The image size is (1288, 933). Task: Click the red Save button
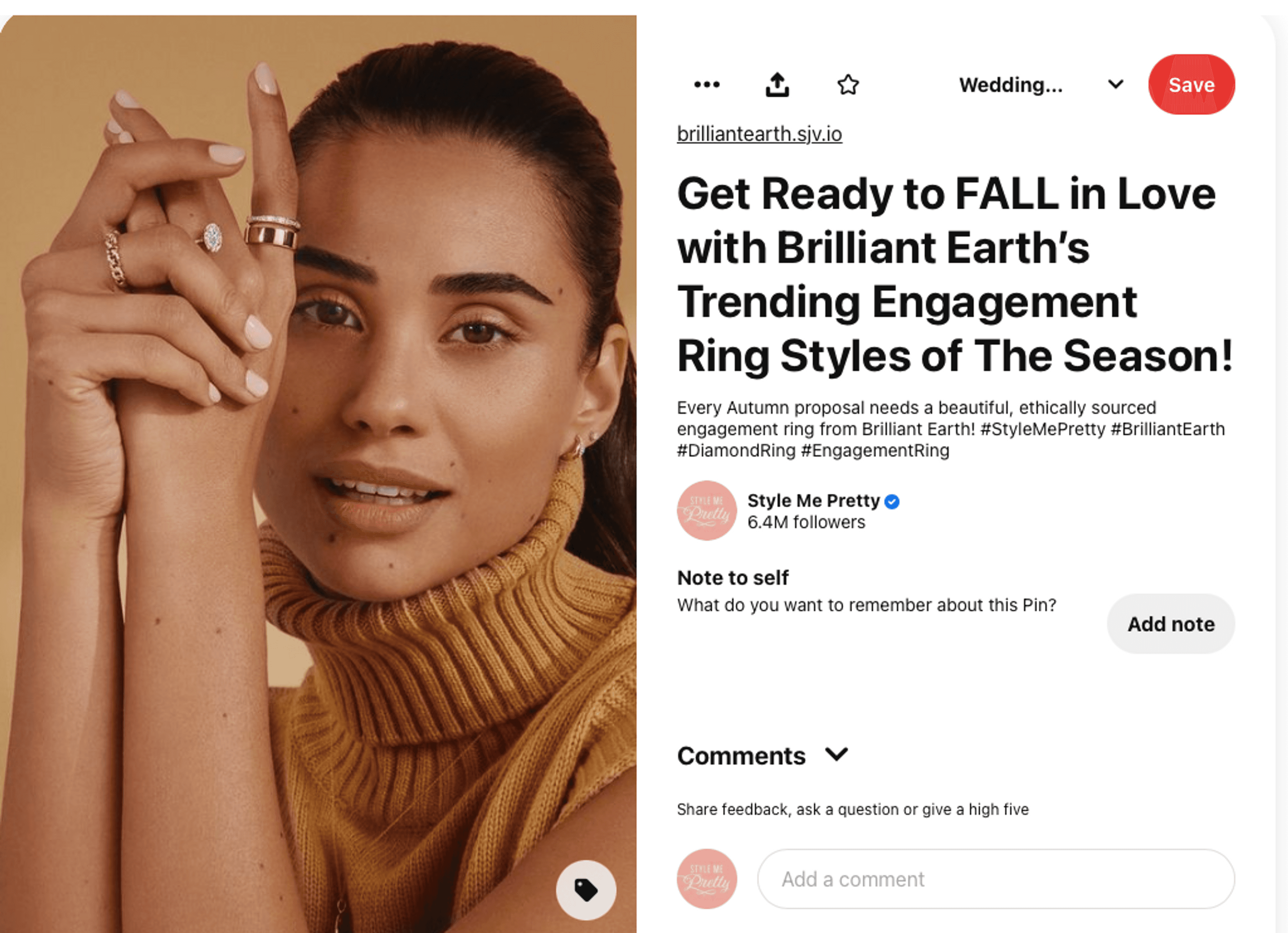(1191, 84)
